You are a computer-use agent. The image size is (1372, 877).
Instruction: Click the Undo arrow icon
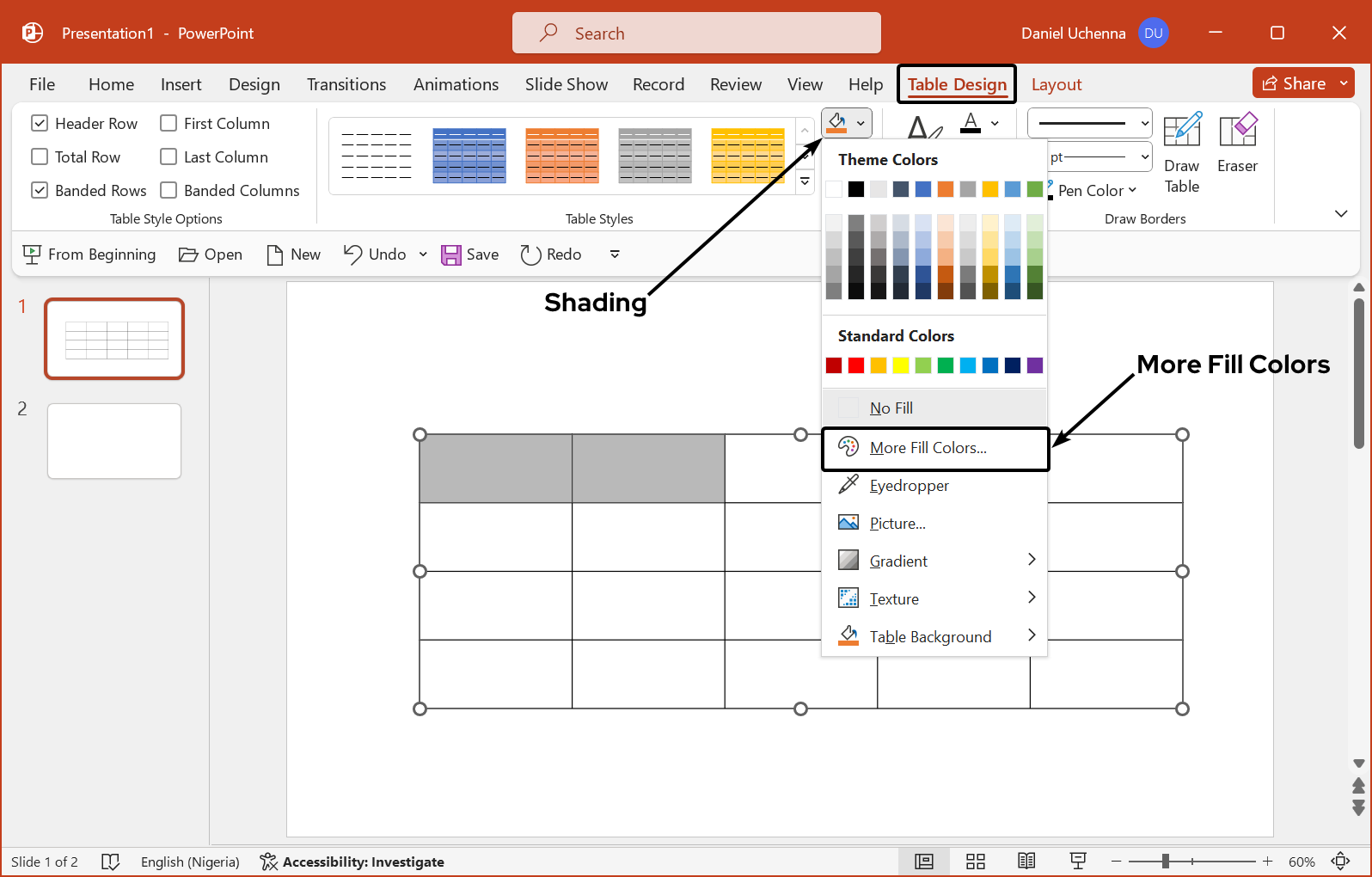pyautogui.click(x=353, y=255)
